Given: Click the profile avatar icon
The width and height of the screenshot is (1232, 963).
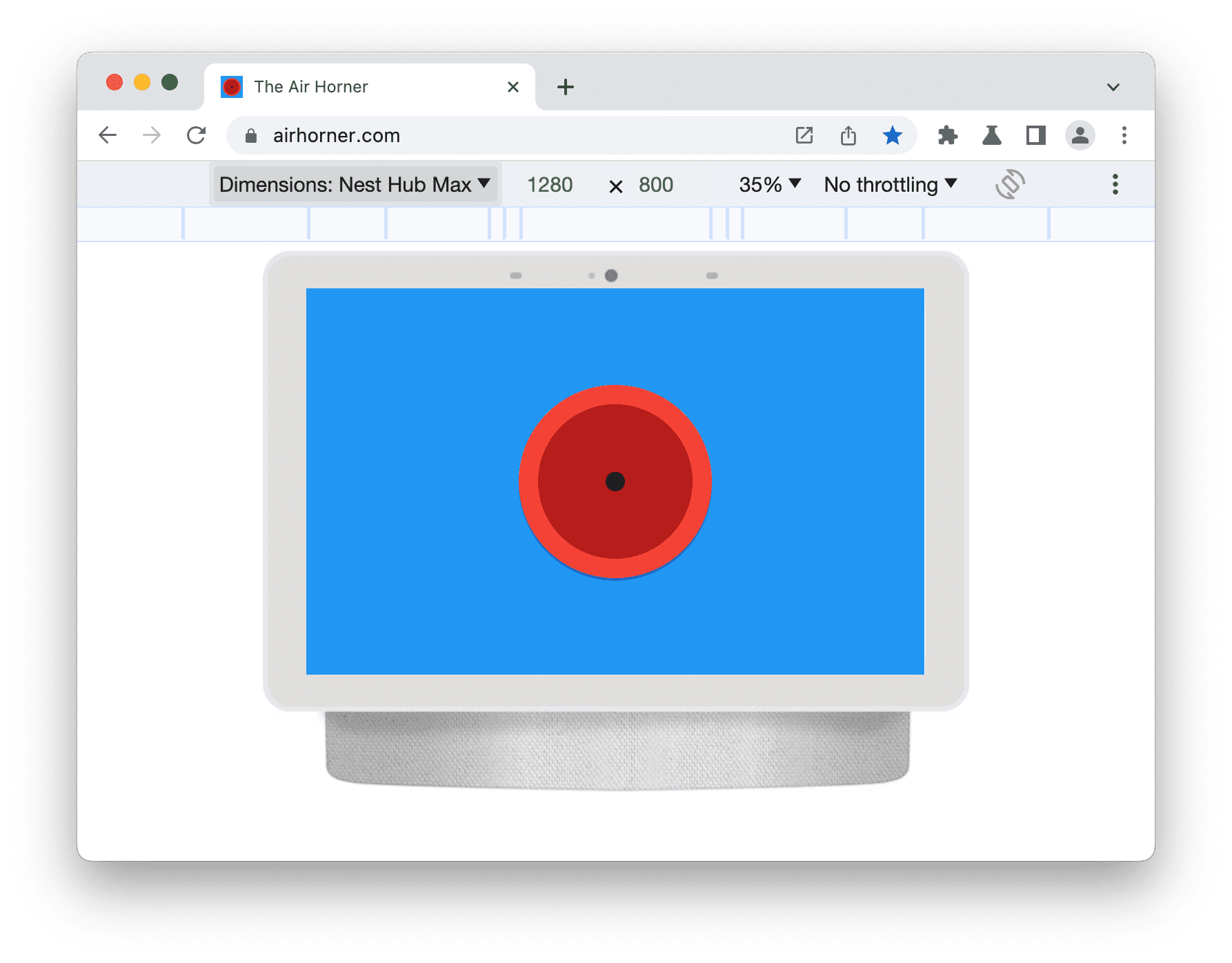Looking at the screenshot, I should coord(1080,135).
